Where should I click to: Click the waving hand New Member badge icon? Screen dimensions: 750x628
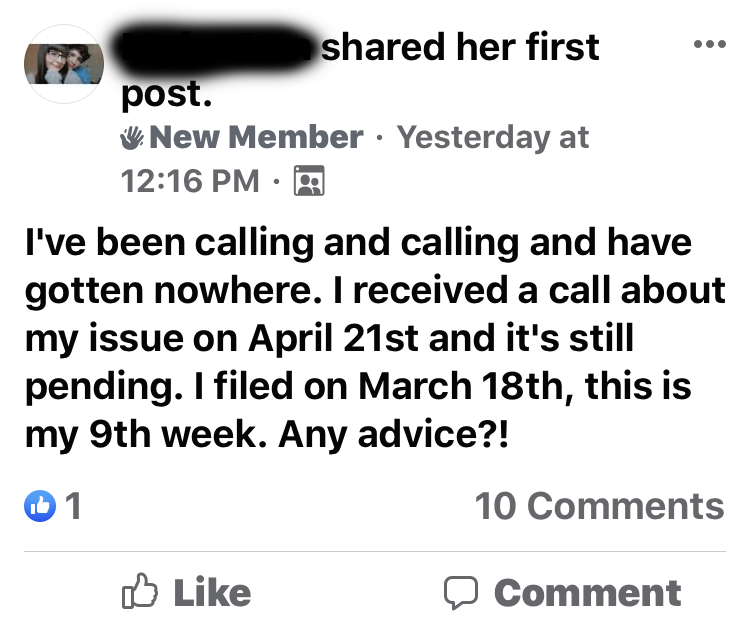click(x=132, y=138)
